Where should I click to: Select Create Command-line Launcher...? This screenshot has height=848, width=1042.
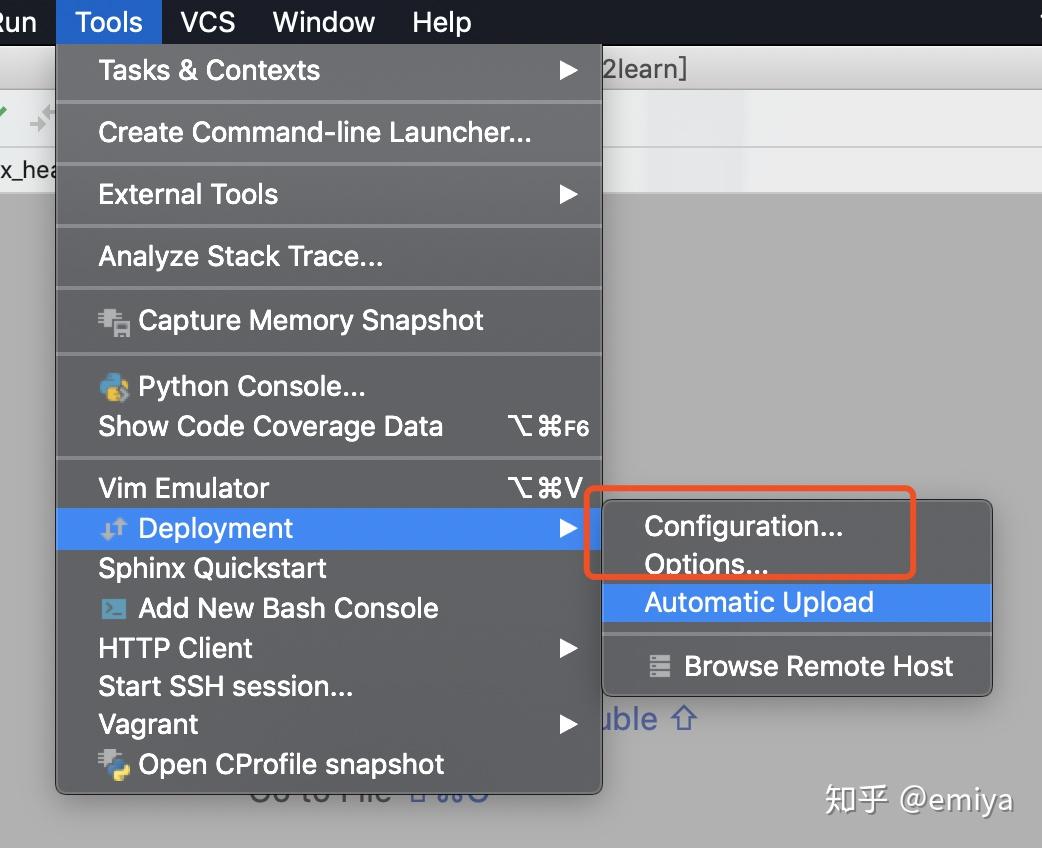(314, 132)
